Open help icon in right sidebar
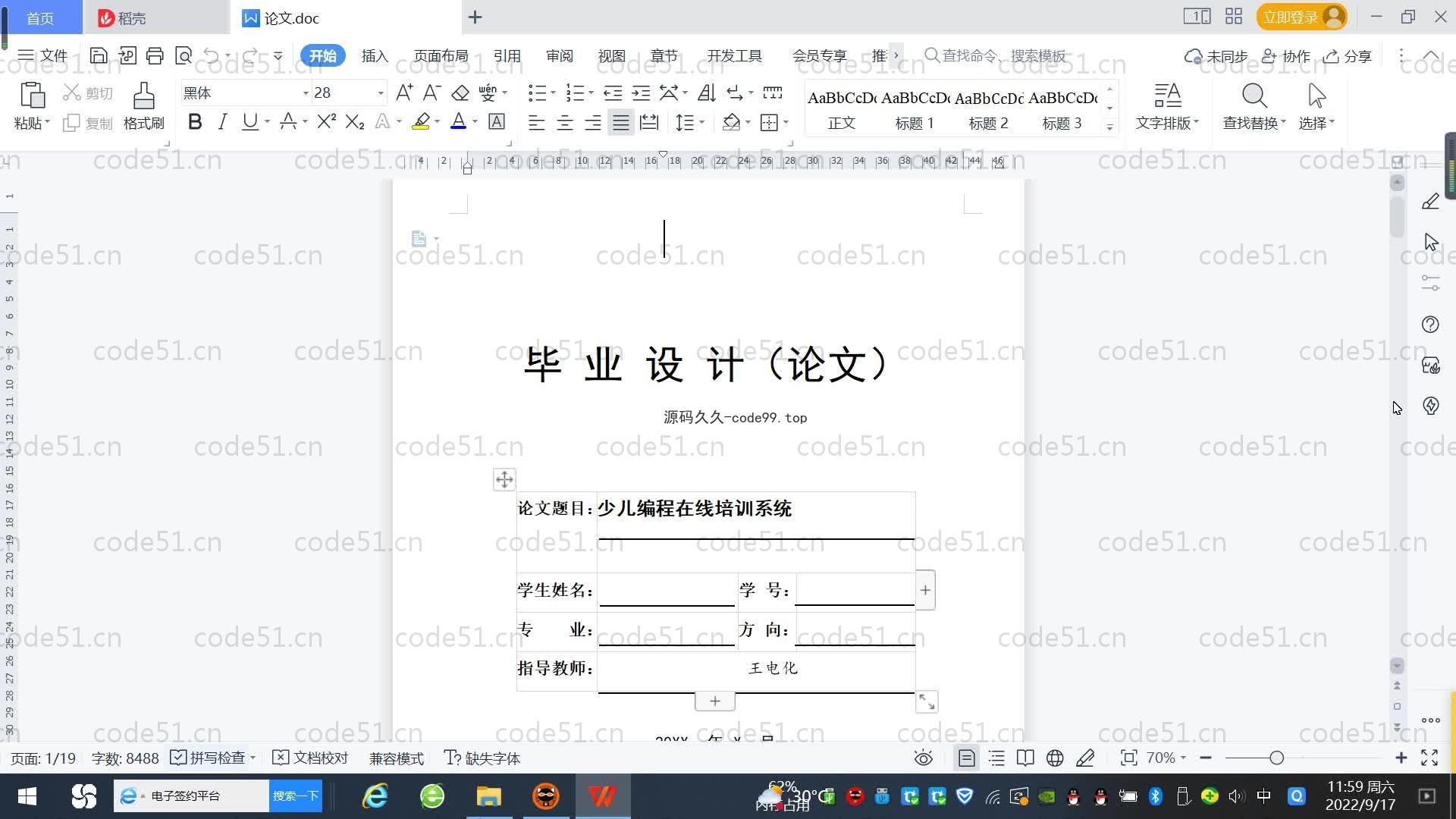 (x=1430, y=325)
